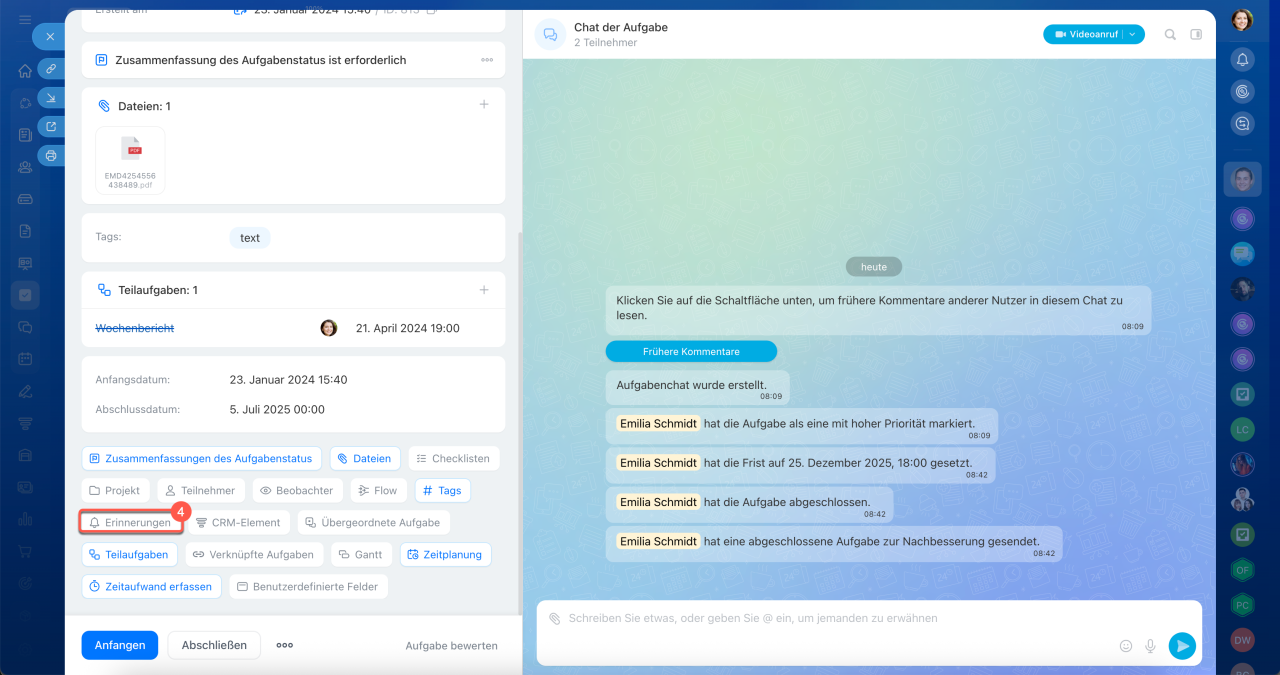Click Emilia Schmidt mention in priority message
1280x675 pixels.
tap(658, 424)
